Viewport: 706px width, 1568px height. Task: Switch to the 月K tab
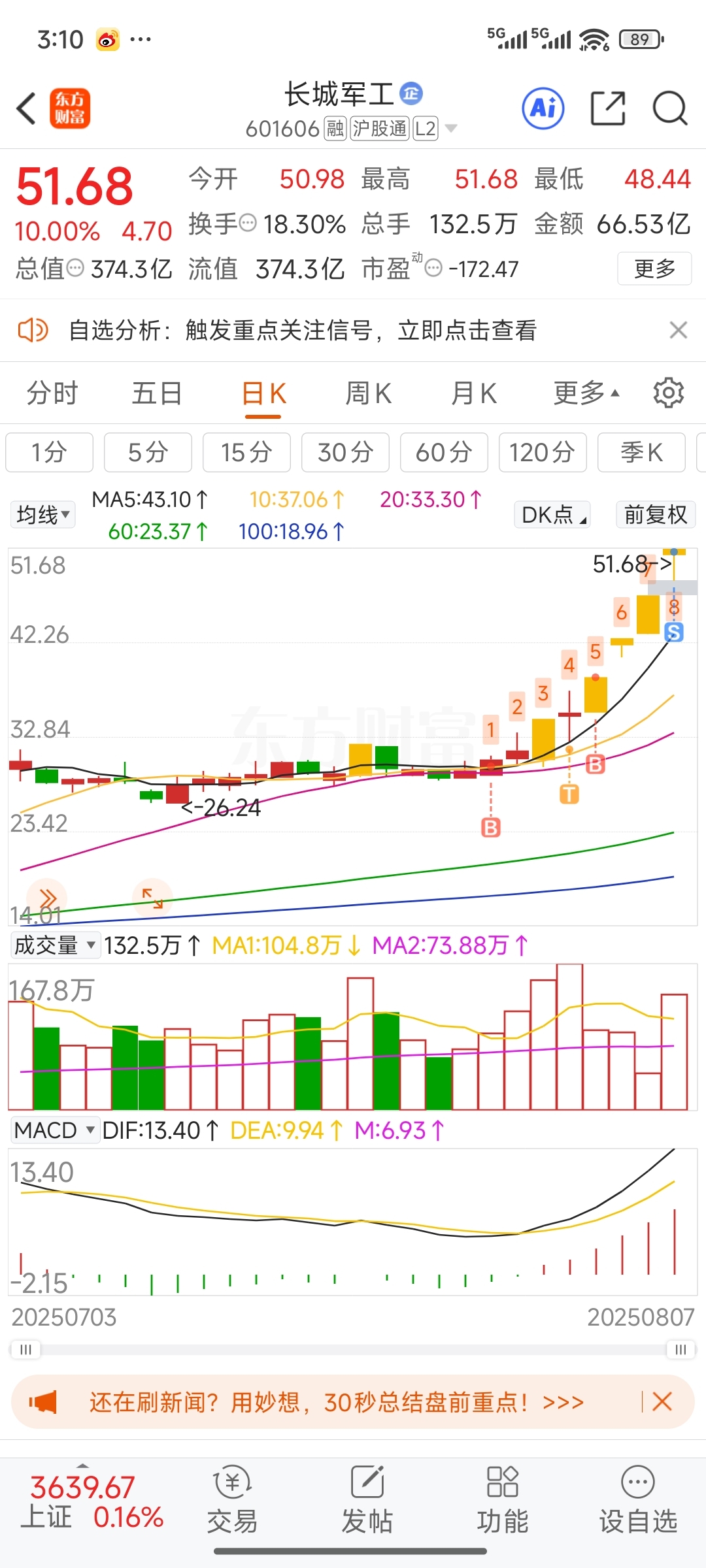click(x=475, y=393)
